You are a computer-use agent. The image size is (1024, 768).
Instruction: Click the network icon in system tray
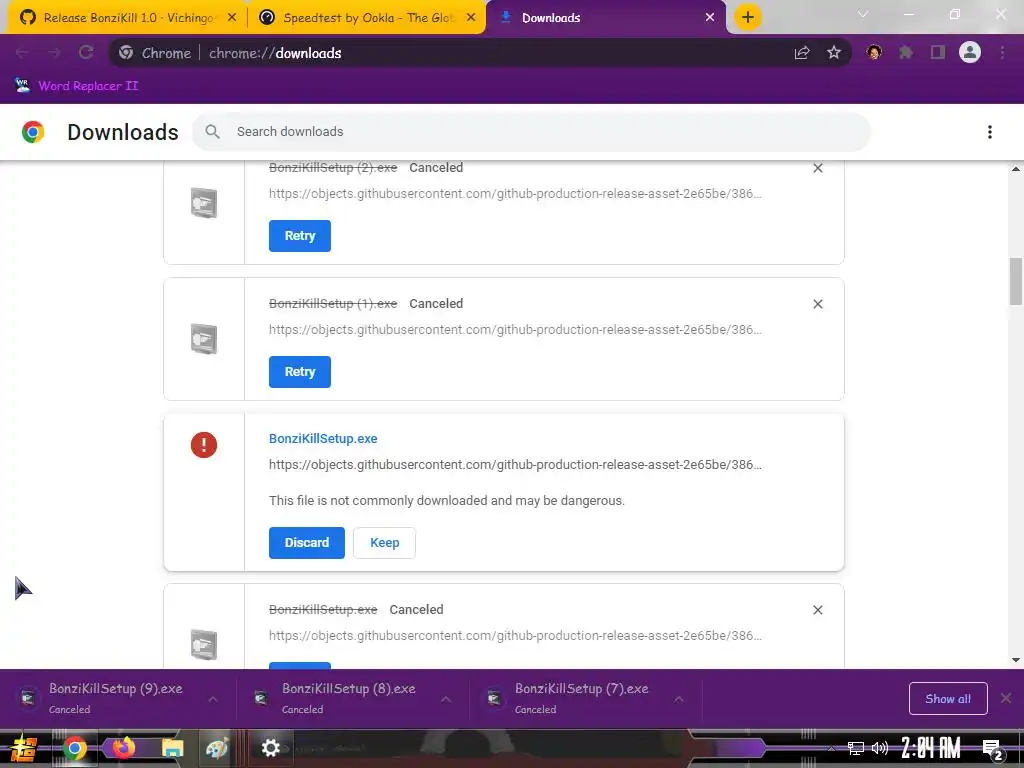point(856,748)
